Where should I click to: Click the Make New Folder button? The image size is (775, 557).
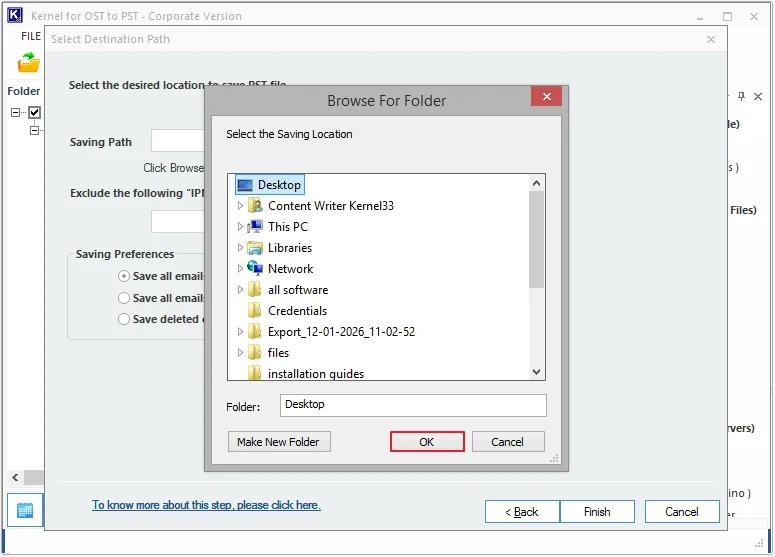[279, 442]
